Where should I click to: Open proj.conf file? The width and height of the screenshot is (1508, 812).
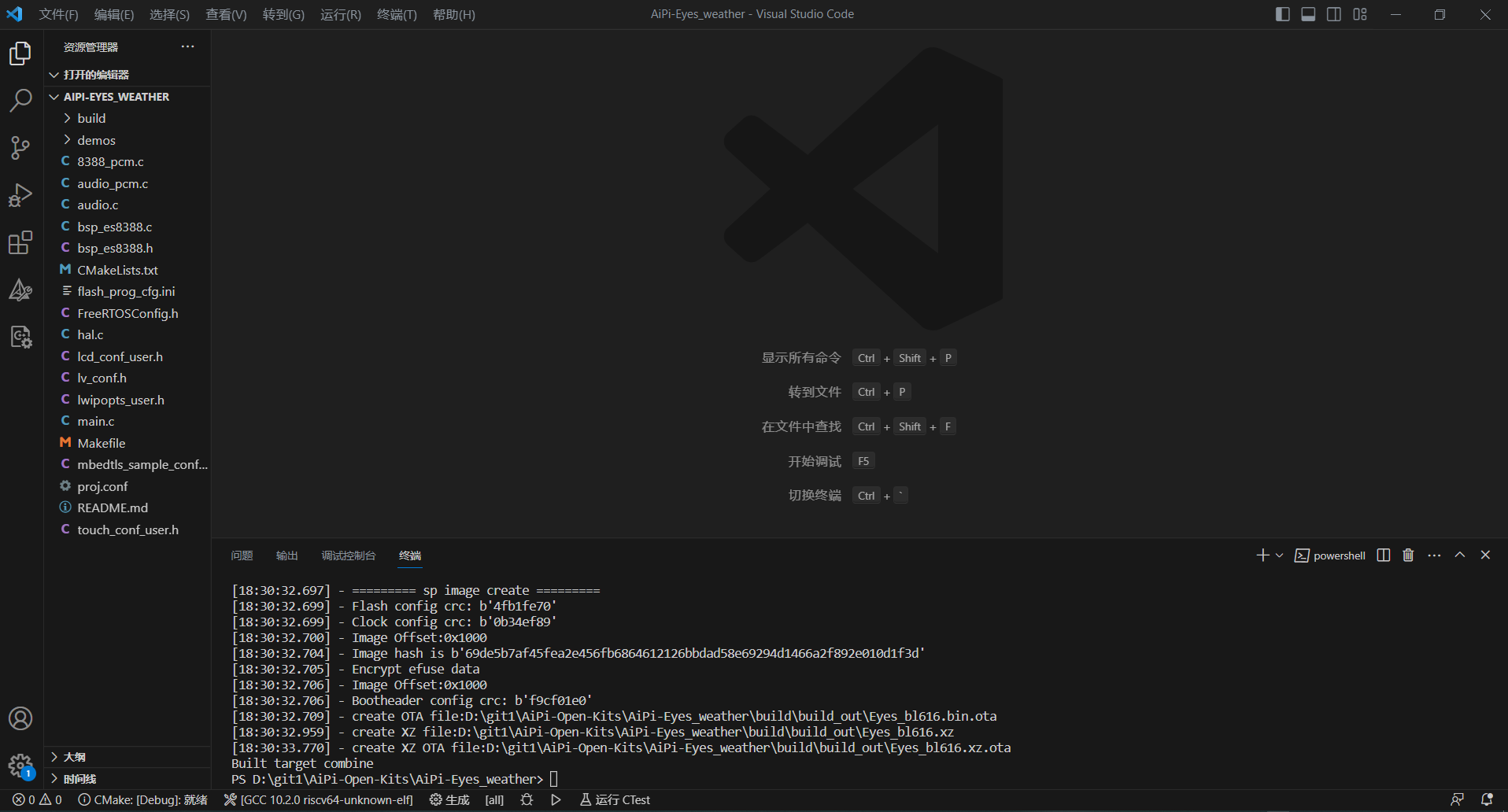click(x=128, y=486)
